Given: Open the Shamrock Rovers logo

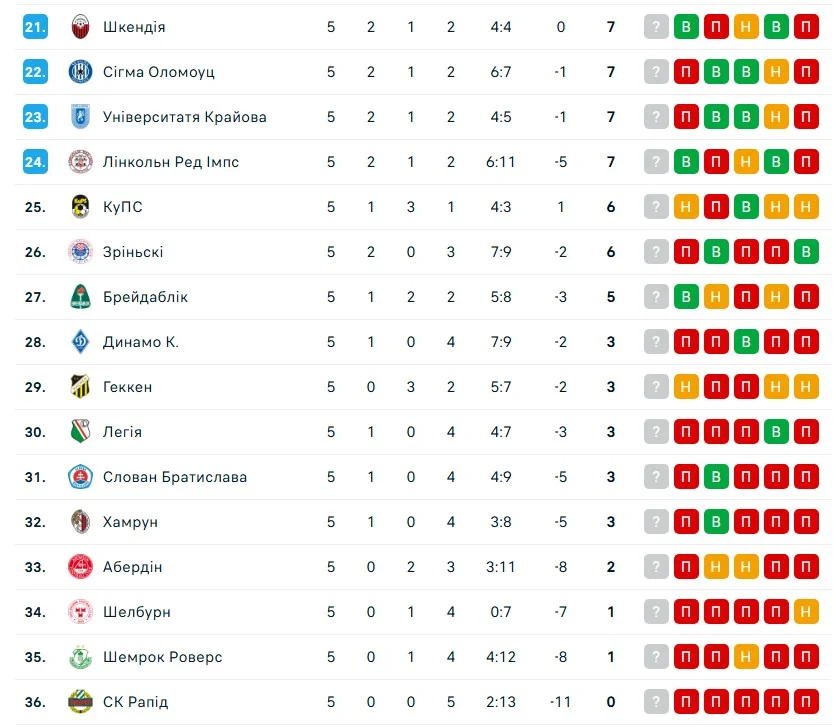Looking at the screenshot, I should [80, 657].
